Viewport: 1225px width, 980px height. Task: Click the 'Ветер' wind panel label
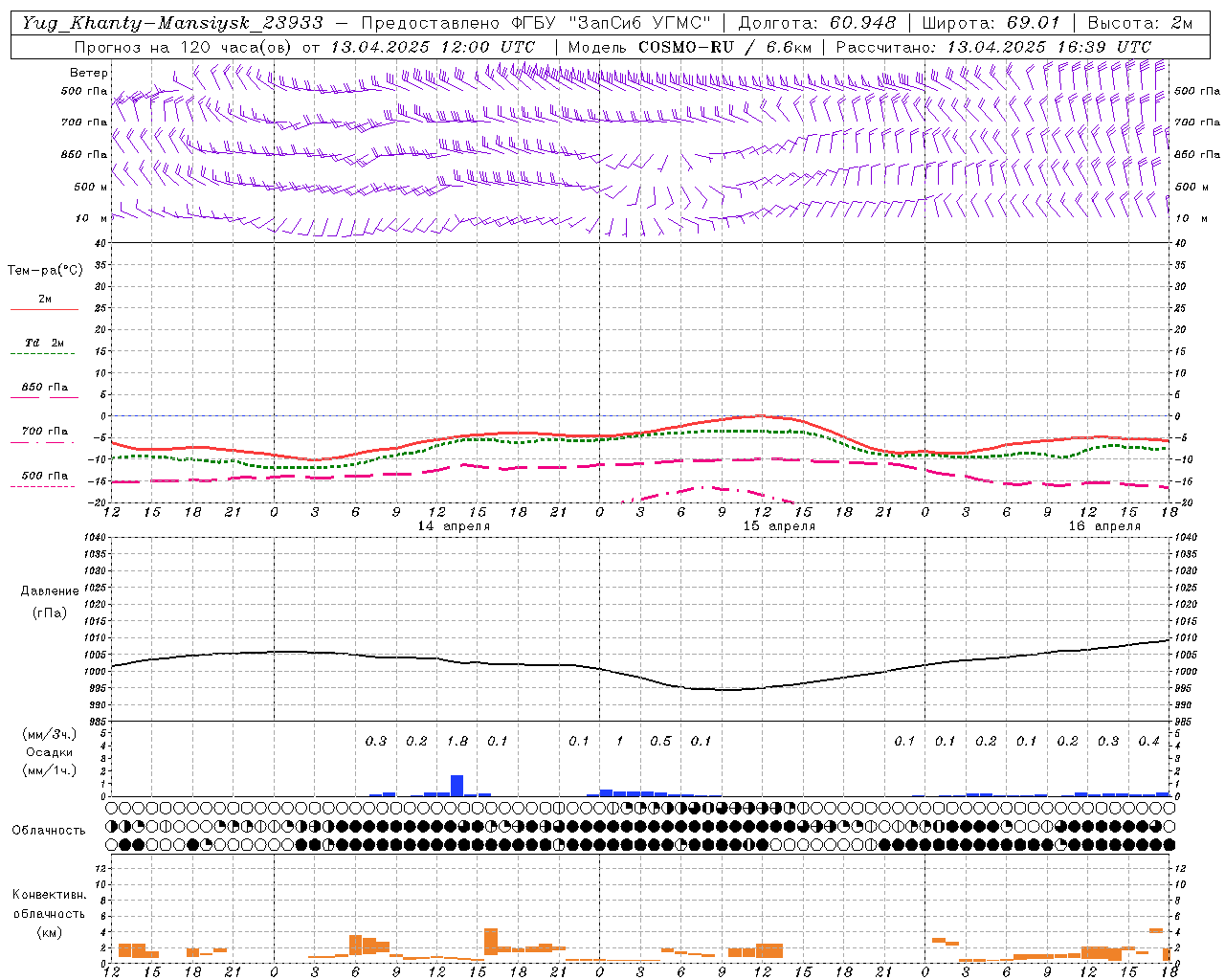(89, 73)
